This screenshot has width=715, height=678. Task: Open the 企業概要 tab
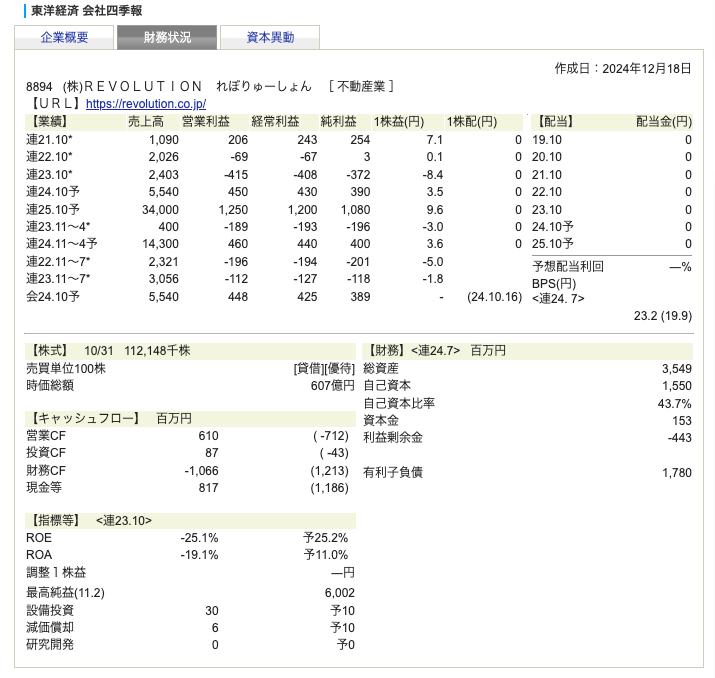point(64,37)
